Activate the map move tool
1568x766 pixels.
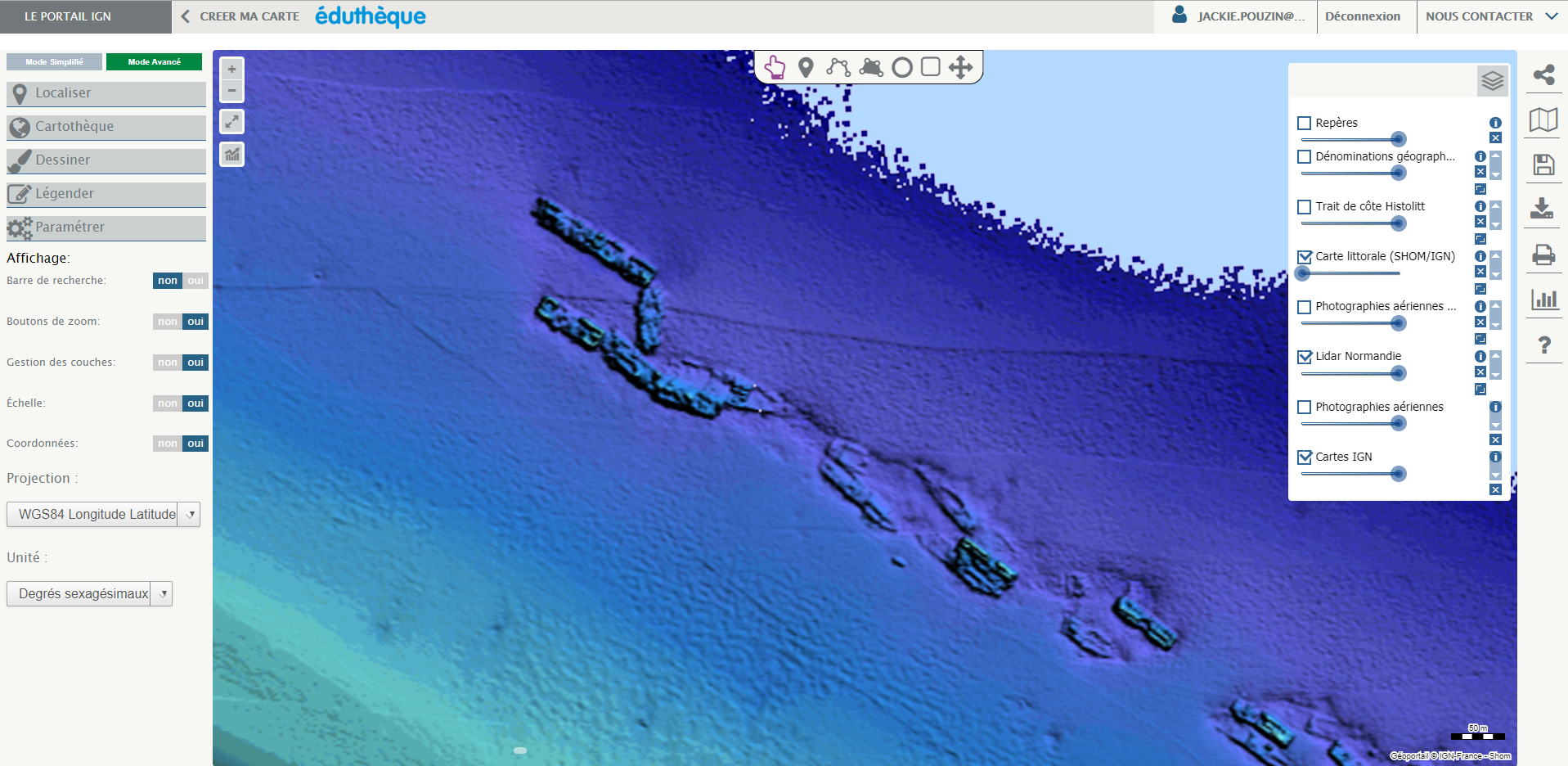tap(960, 68)
